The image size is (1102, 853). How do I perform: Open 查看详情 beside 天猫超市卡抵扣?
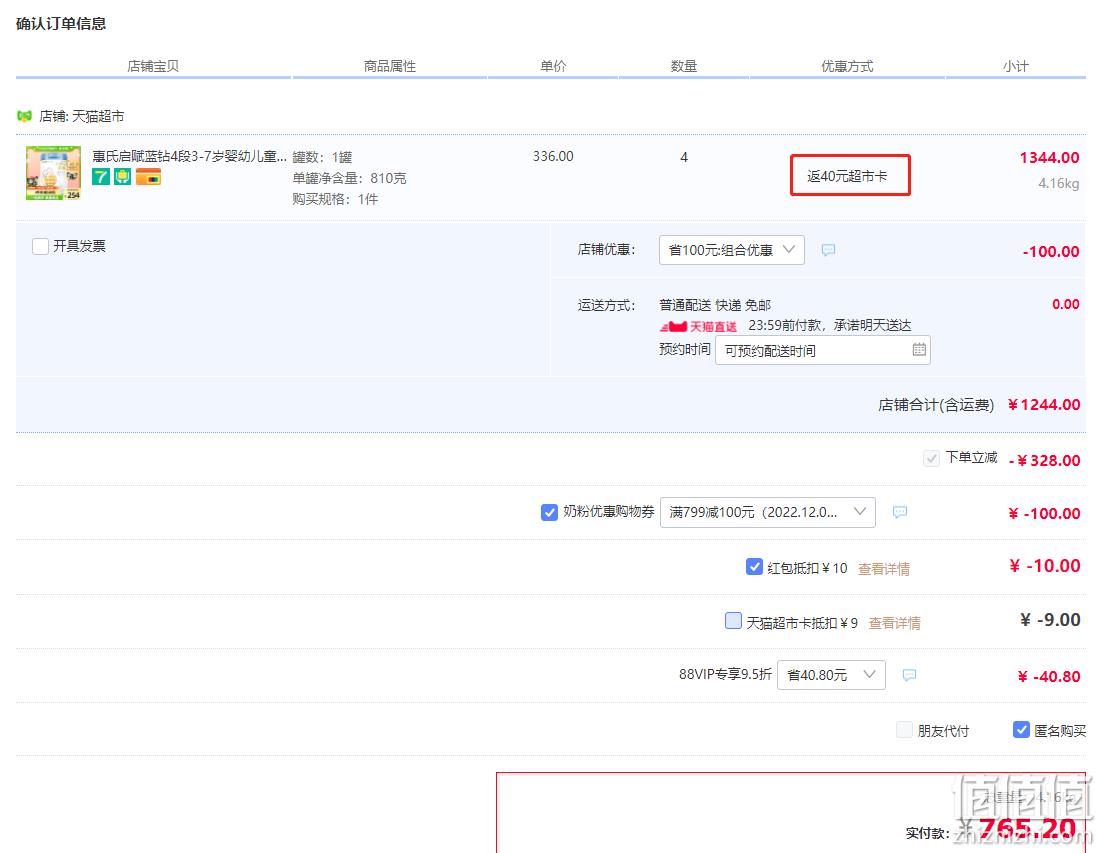(x=894, y=623)
